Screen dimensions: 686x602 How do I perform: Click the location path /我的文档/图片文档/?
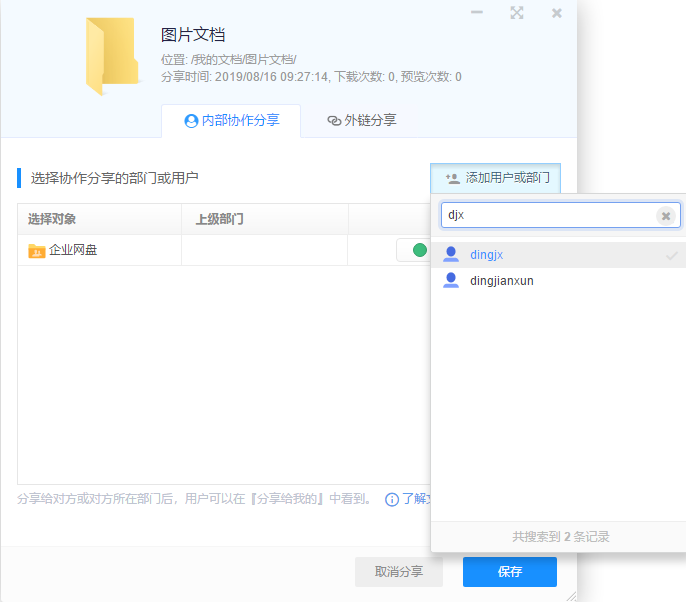pos(244,60)
